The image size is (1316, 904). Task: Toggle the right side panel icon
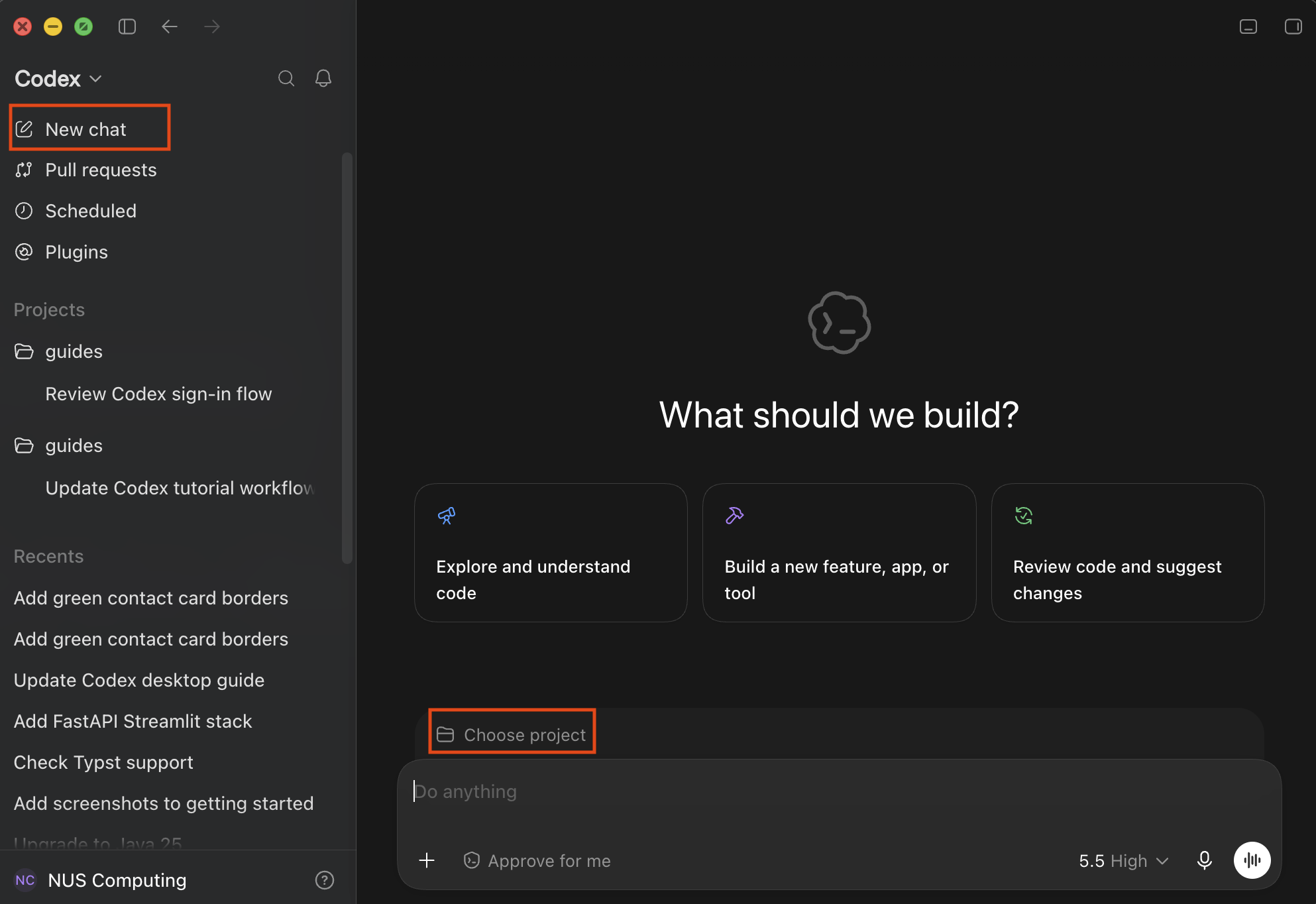click(1293, 27)
